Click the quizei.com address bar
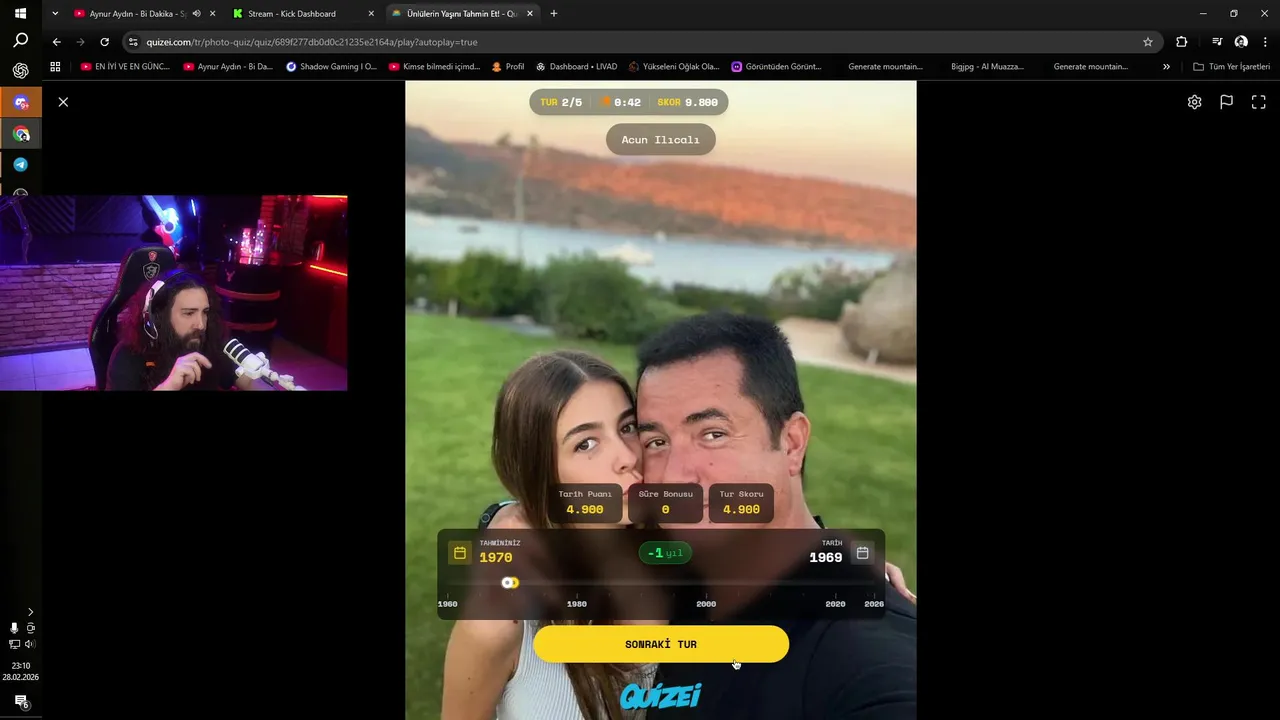Screen dimensions: 1280x720 tap(640, 42)
